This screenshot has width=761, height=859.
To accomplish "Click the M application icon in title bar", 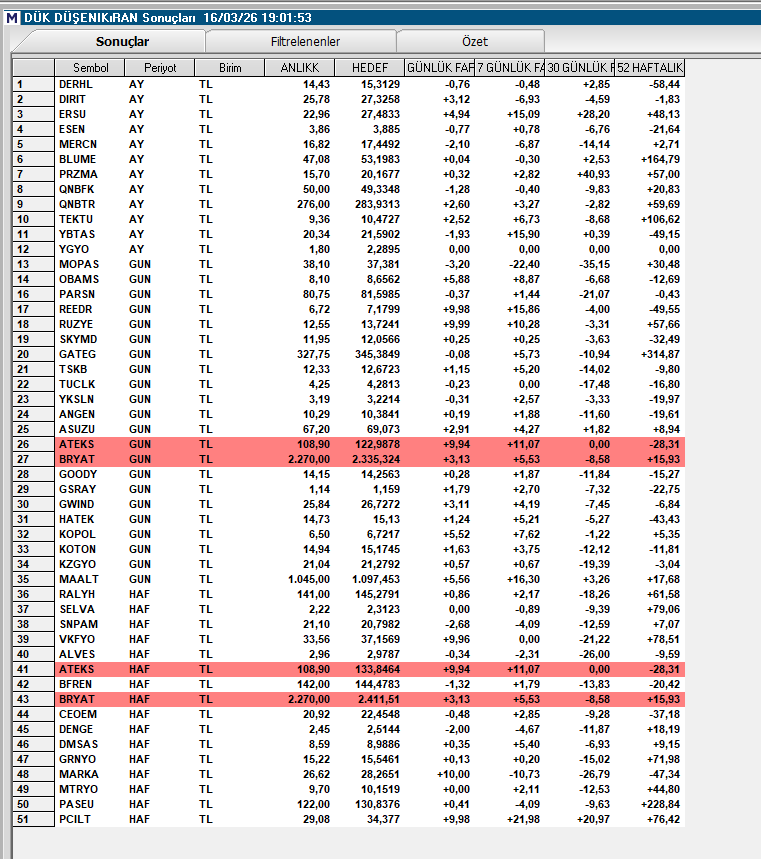I will pos(12,18).
